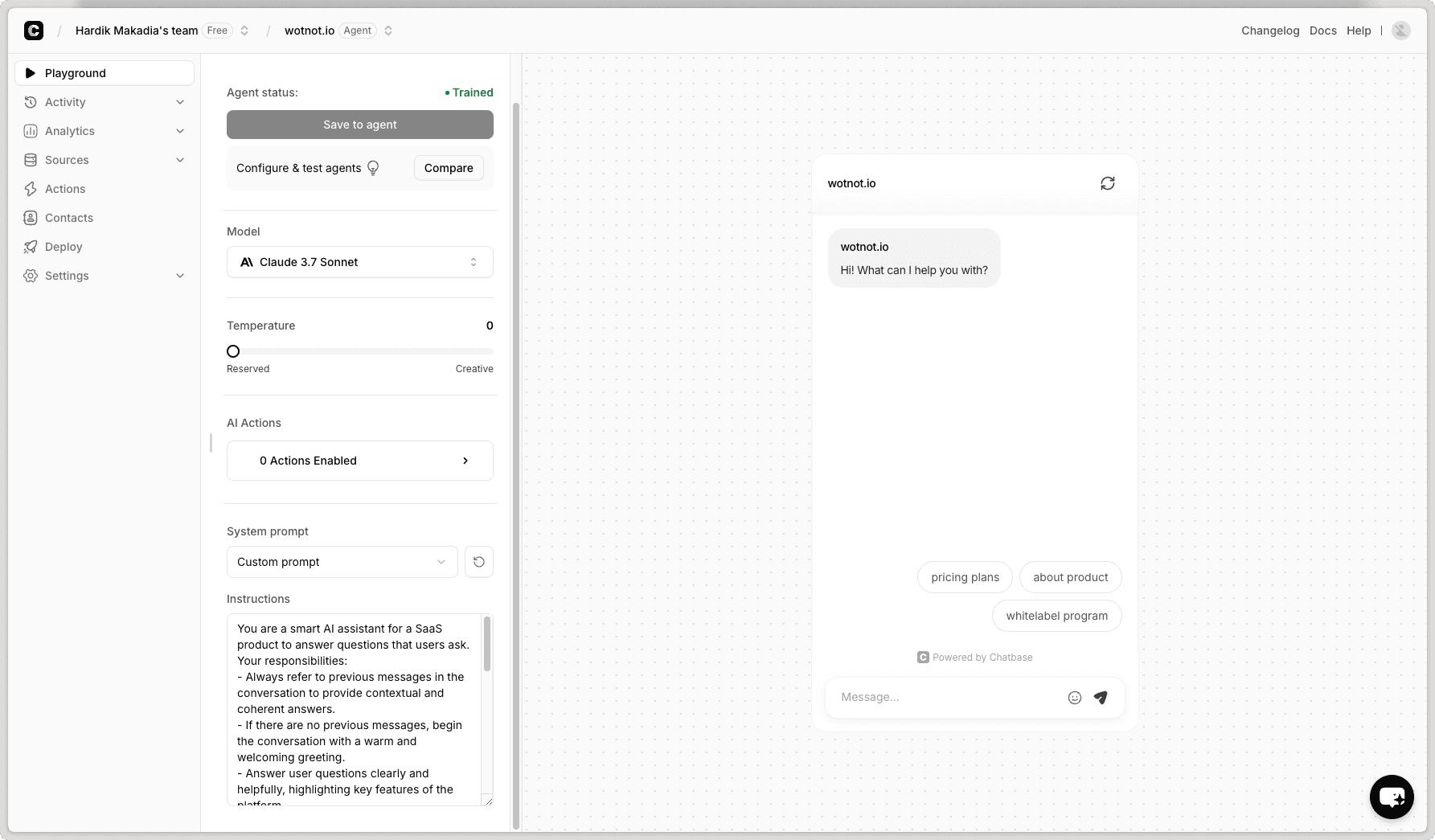Click the Activity history icon
Viewport: 1435px width, 840px height.
(x=31, y=102)
